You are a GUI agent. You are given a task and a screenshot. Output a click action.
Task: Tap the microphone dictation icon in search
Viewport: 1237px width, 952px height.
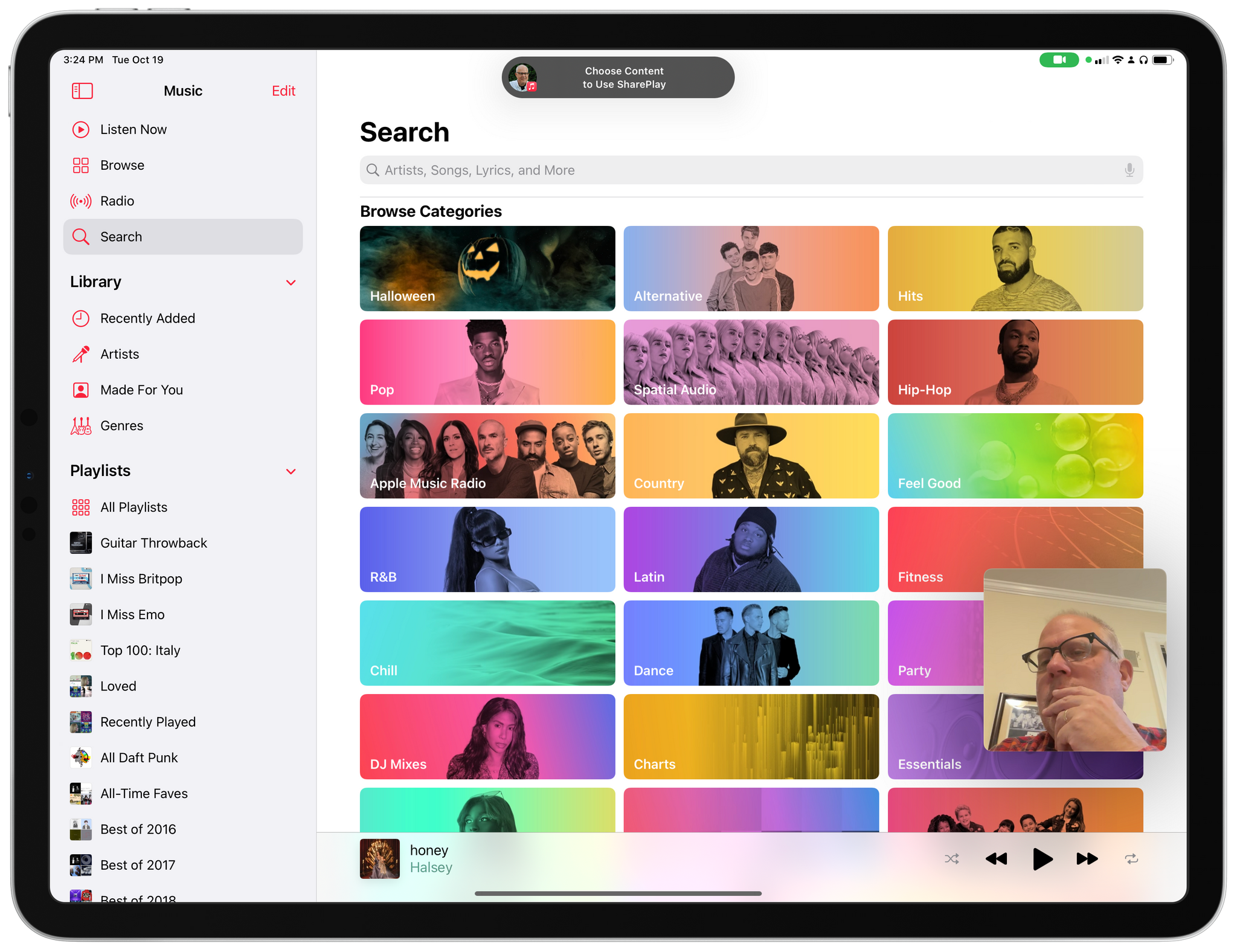pos(1129,170)
